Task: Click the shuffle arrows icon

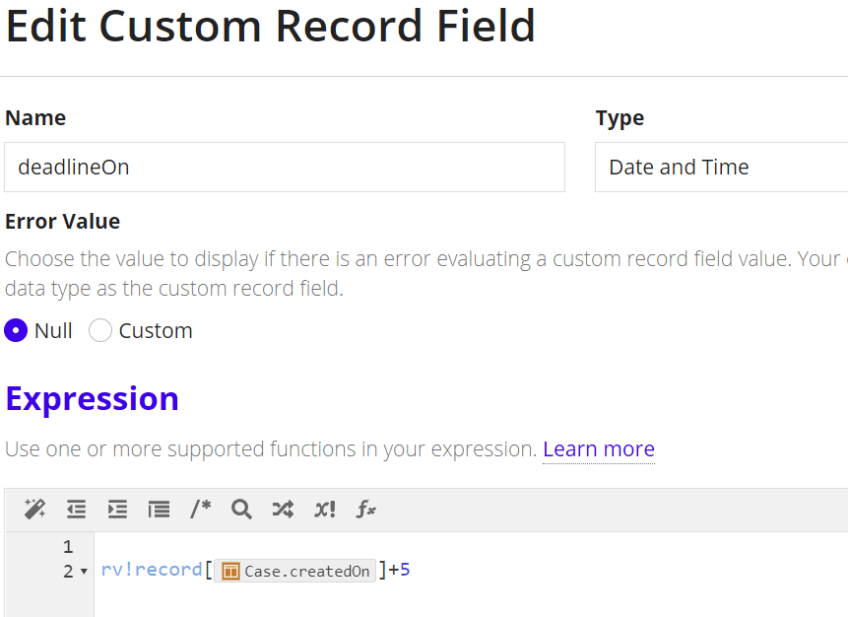Action: click(282, 509)
